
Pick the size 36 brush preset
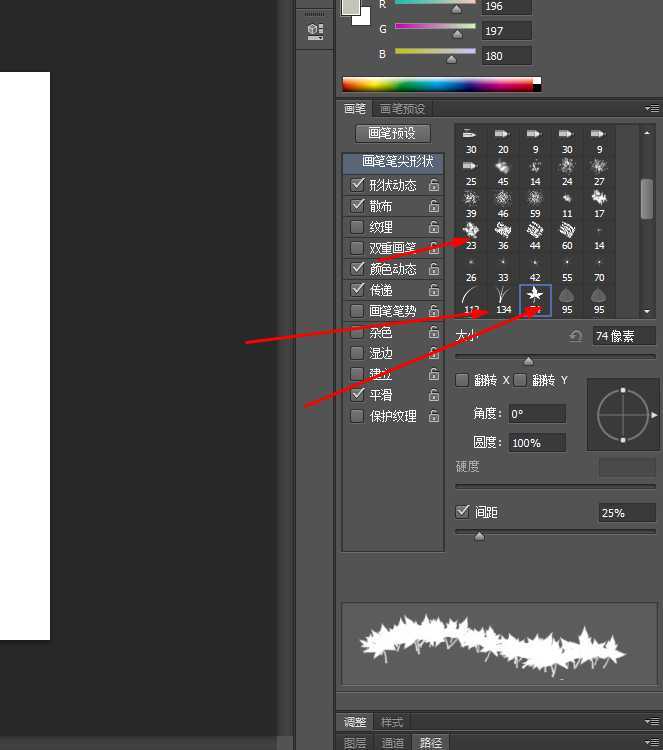pyautogui.click(x=503, y=237)
